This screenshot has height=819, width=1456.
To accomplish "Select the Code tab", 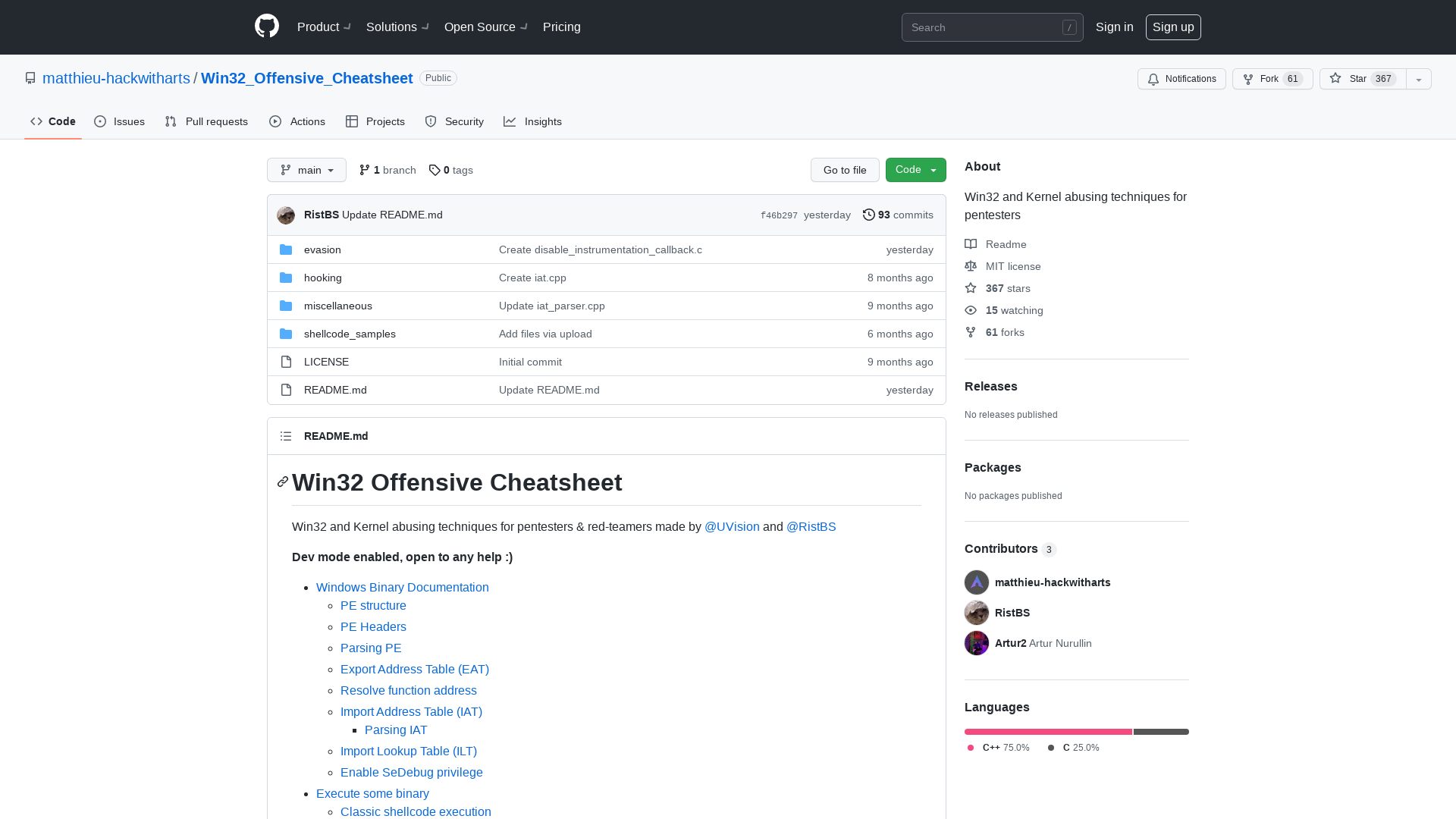I will 53,122.
